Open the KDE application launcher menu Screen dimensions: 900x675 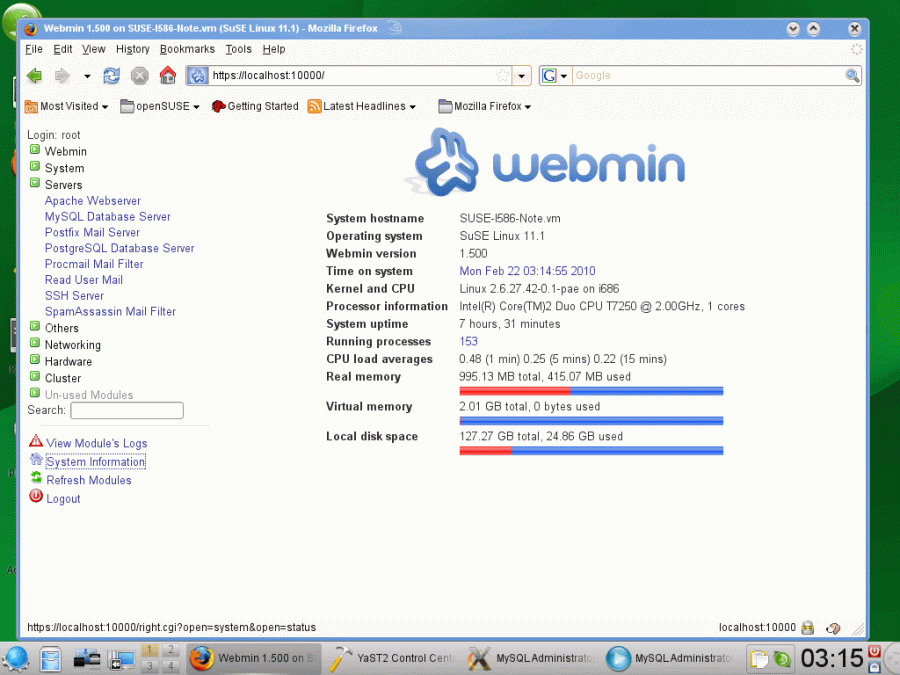(15, 658)
